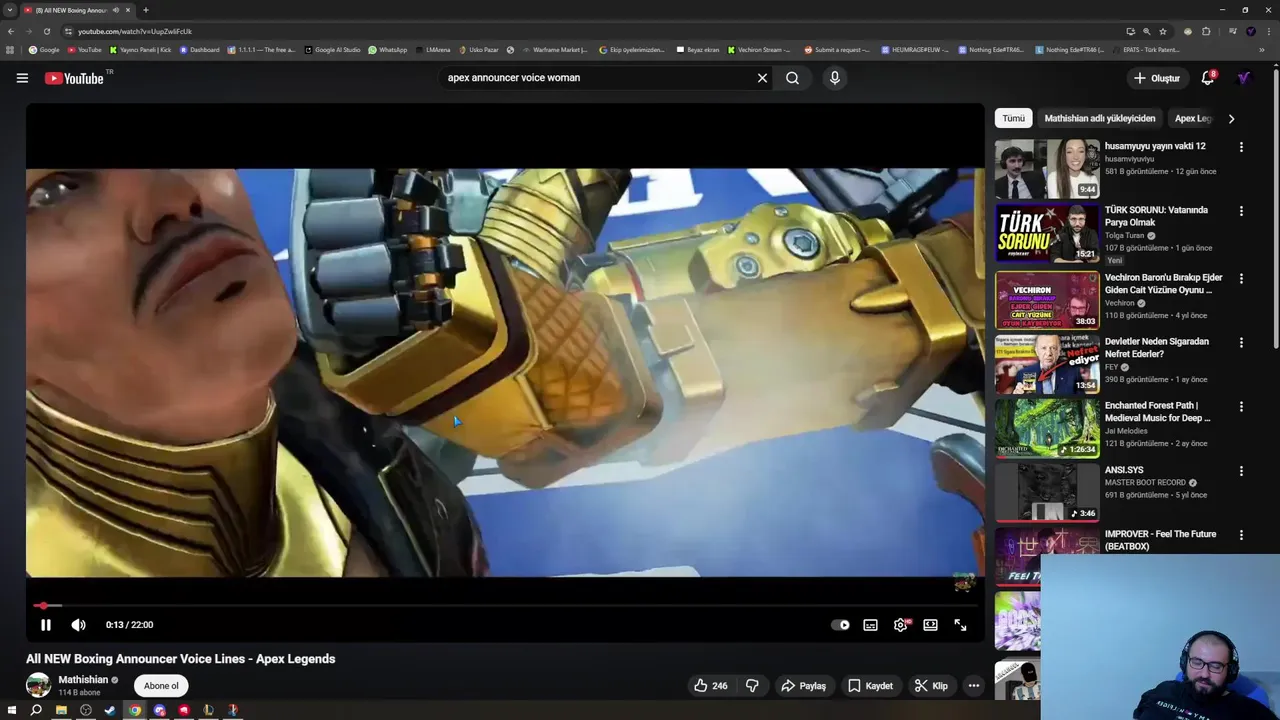The image size is (1280, 720).
Task: Open the Enchanted Forest Path video
Action: tap(1047, 428)
